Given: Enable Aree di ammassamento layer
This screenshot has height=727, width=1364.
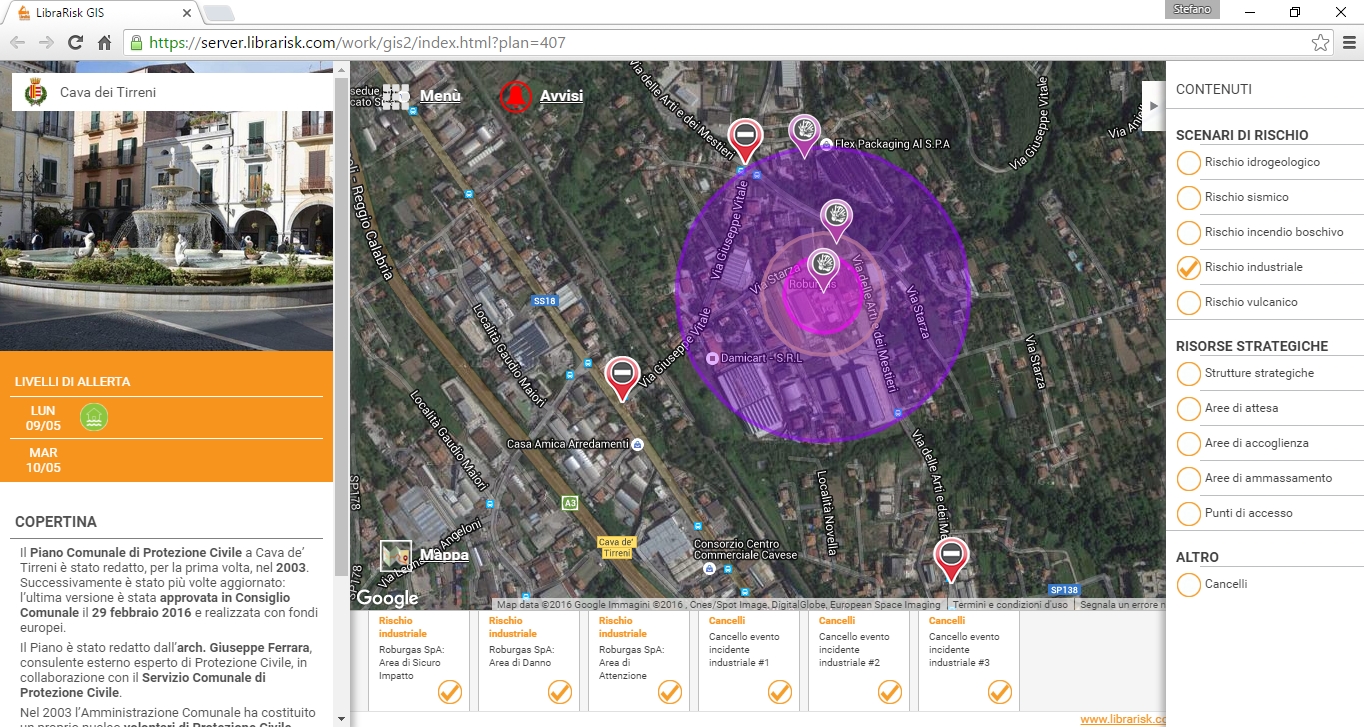Looking at the screenshot, I should [1188, 479].
